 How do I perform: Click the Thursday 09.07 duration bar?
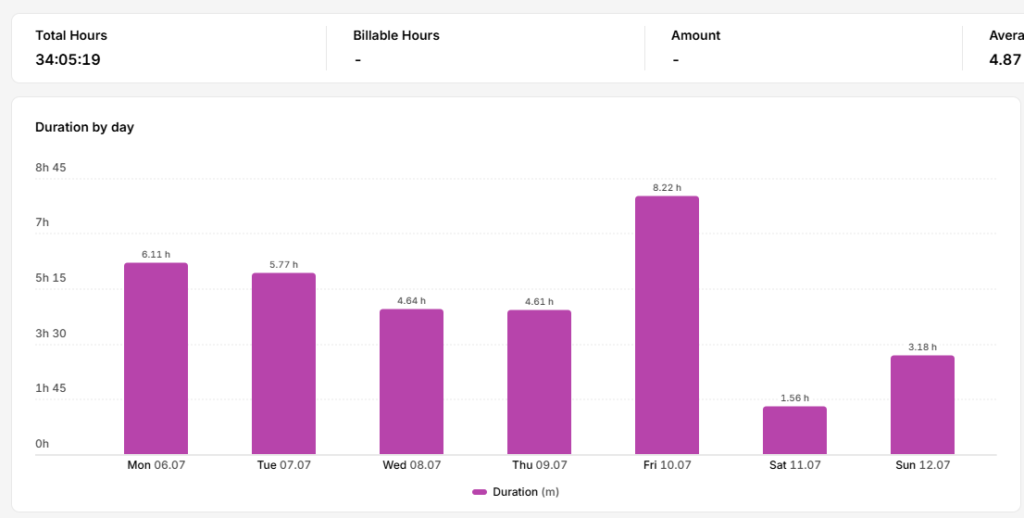(539, 382)
